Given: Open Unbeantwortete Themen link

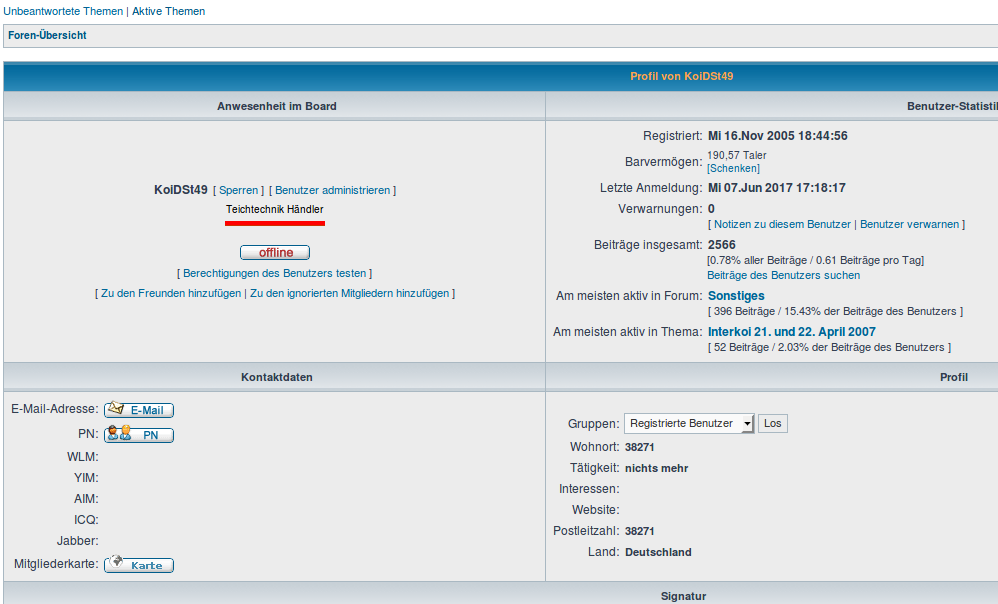Looking at the screenshot, I should pos(64,12).
